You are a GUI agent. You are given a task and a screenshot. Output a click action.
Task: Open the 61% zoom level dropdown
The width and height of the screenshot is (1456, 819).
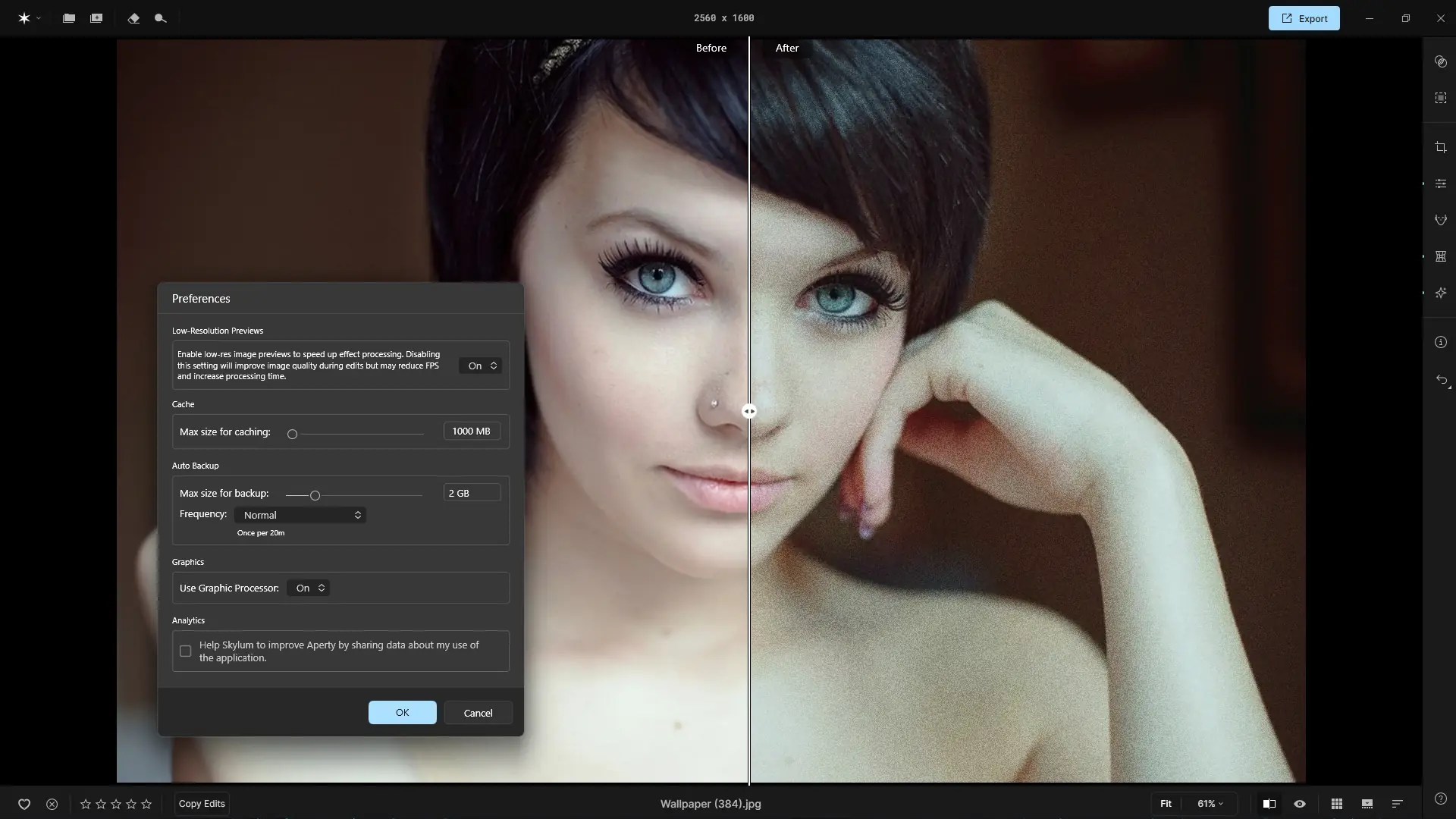[1210, 804]
